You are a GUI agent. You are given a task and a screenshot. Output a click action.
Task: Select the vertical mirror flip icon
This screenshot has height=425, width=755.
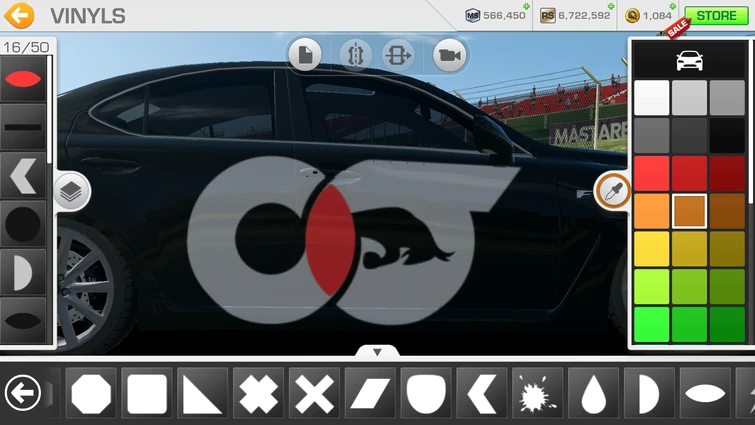coord(355,55)
